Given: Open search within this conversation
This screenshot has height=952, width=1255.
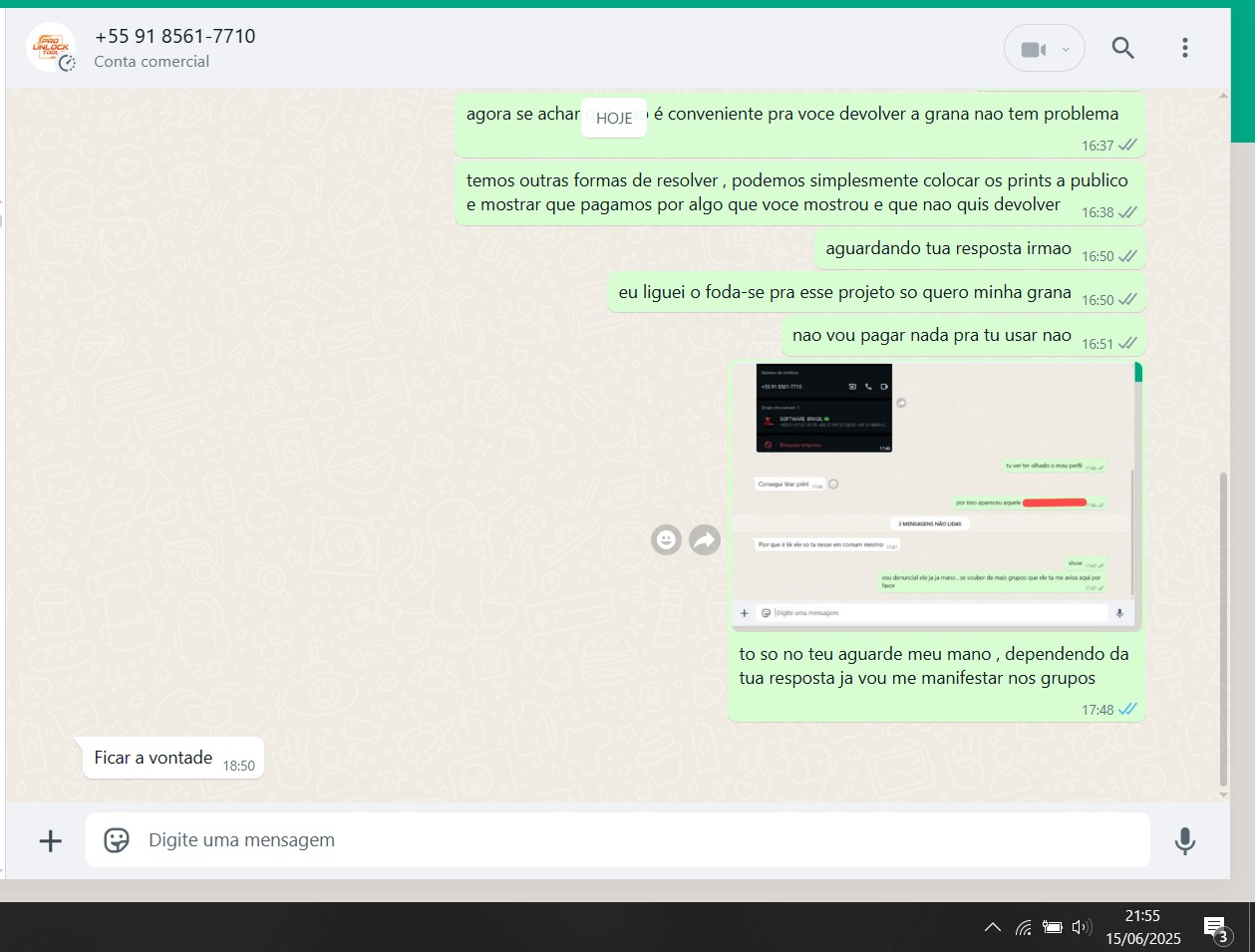Looking at the screenshot, I should 1122,47.
